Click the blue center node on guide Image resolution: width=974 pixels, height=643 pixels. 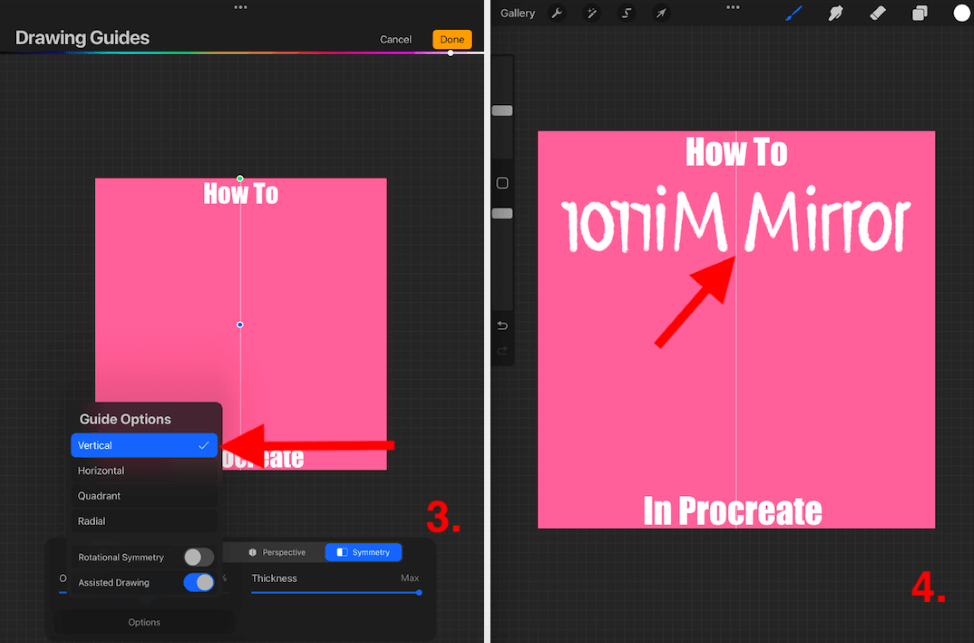point(240,325)
